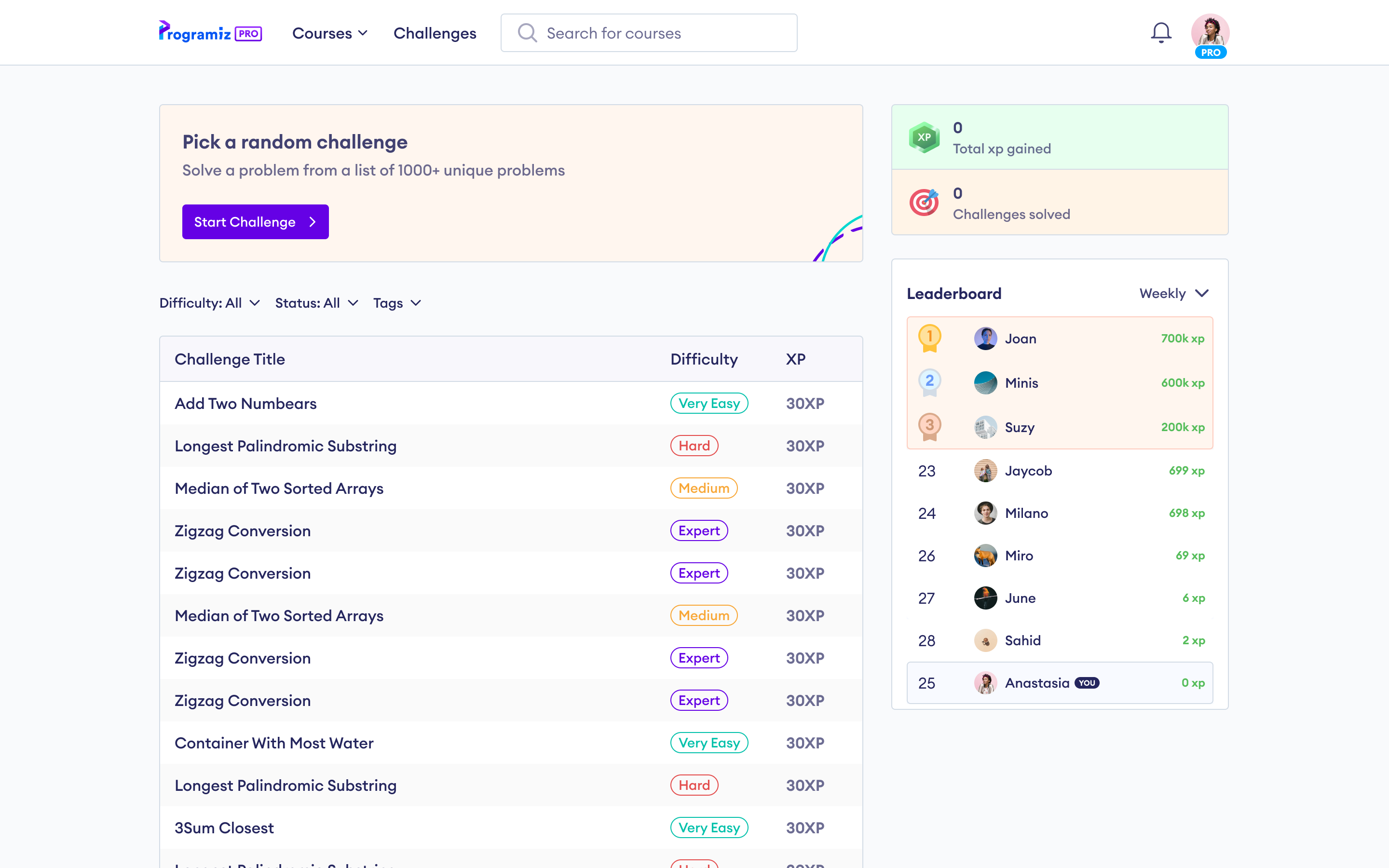Screen dimensions: 1389x868
Task: Click the Start Challenge button
Action: pyautogui.click(x=256, y=222)
